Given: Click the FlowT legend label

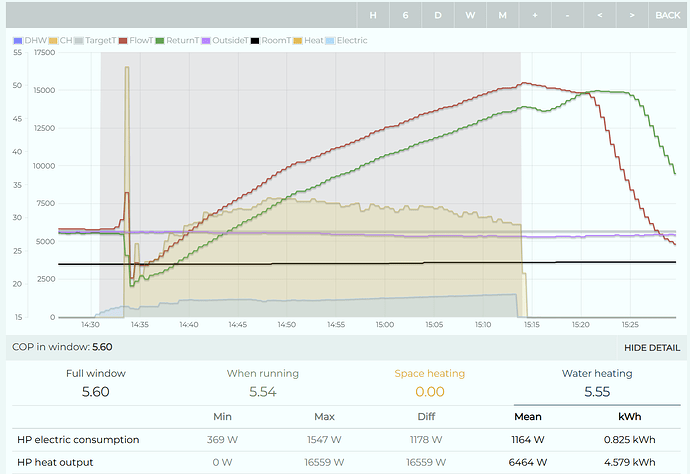Looking at the screenshot, I should tap(141, 40).
